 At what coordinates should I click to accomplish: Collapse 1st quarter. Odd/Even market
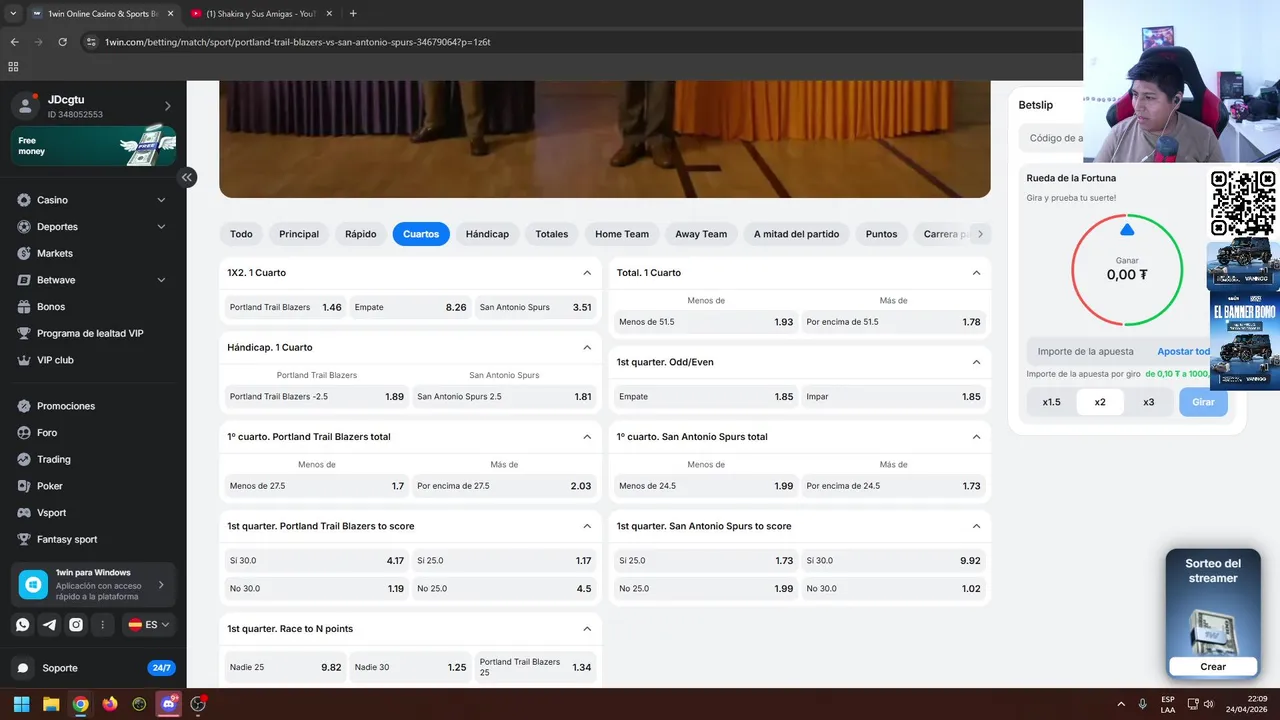tap(977, 362)
